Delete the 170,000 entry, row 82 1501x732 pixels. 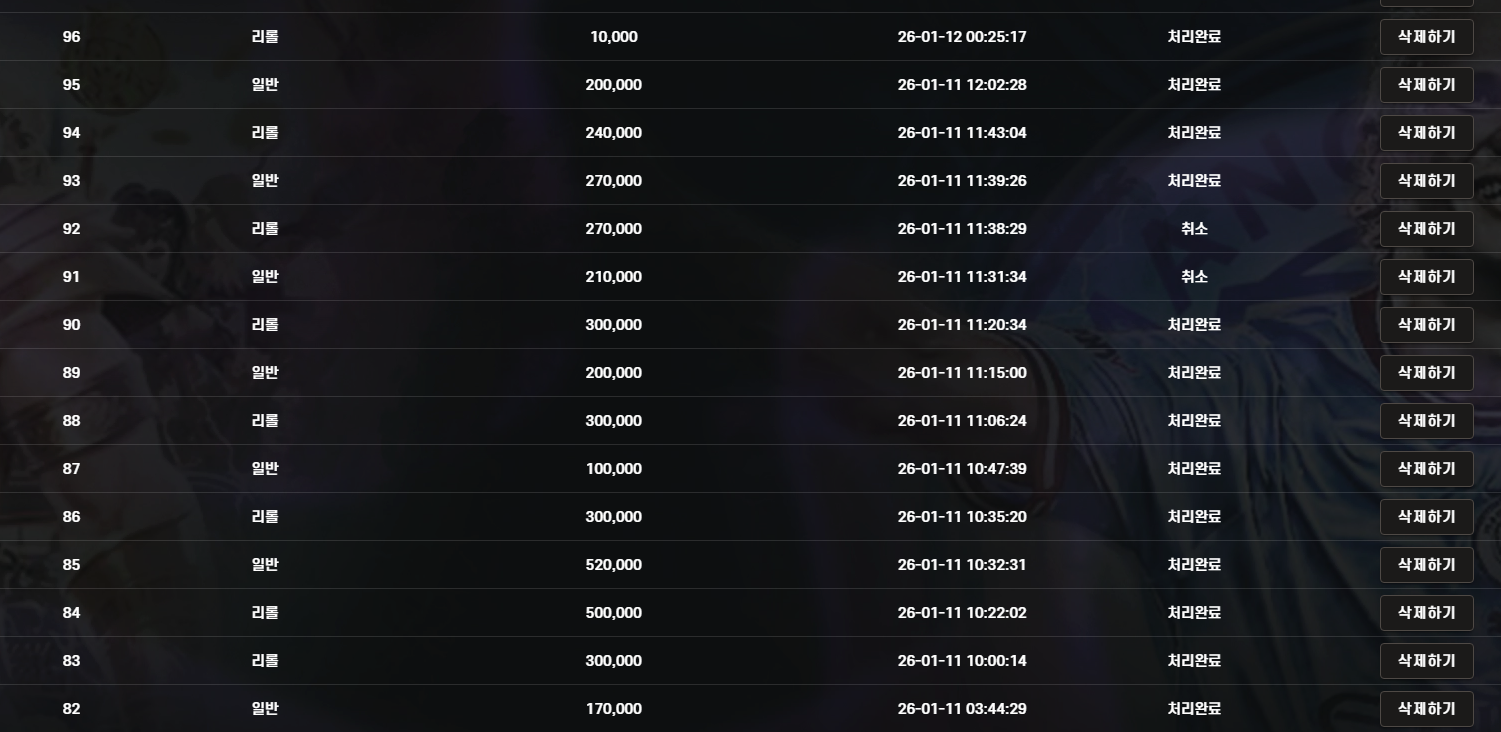[1426, 709]
